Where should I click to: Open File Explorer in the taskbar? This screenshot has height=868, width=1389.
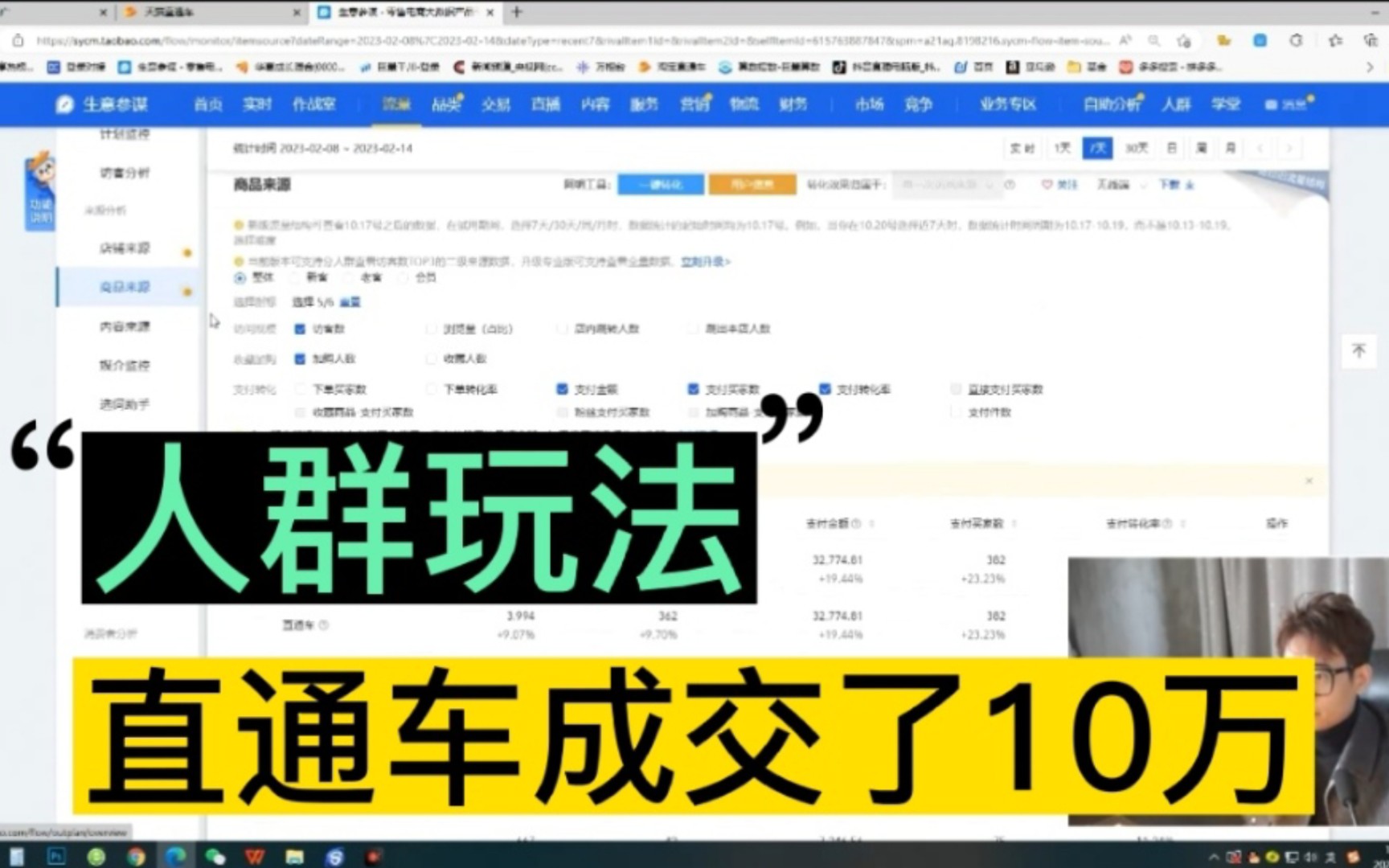point(294,857)
